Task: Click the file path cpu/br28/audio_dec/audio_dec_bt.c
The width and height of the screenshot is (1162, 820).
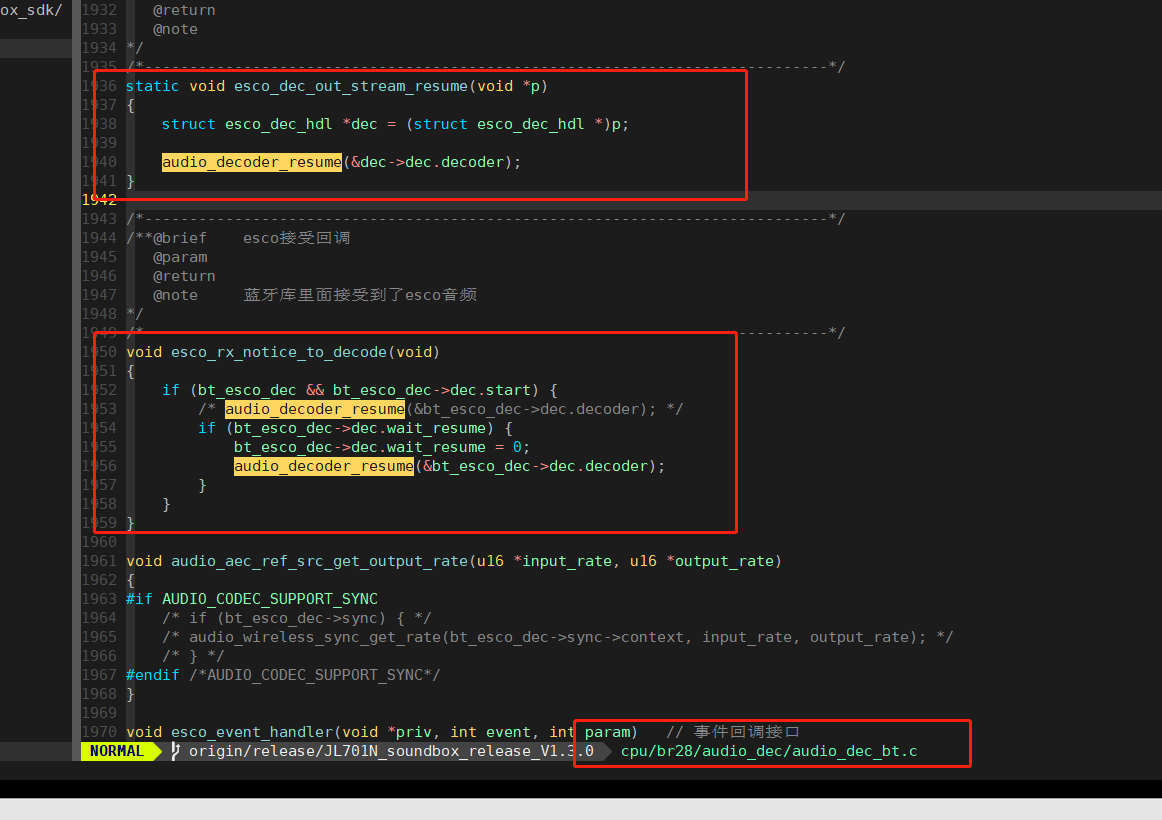Action: (x=768, y=751)
